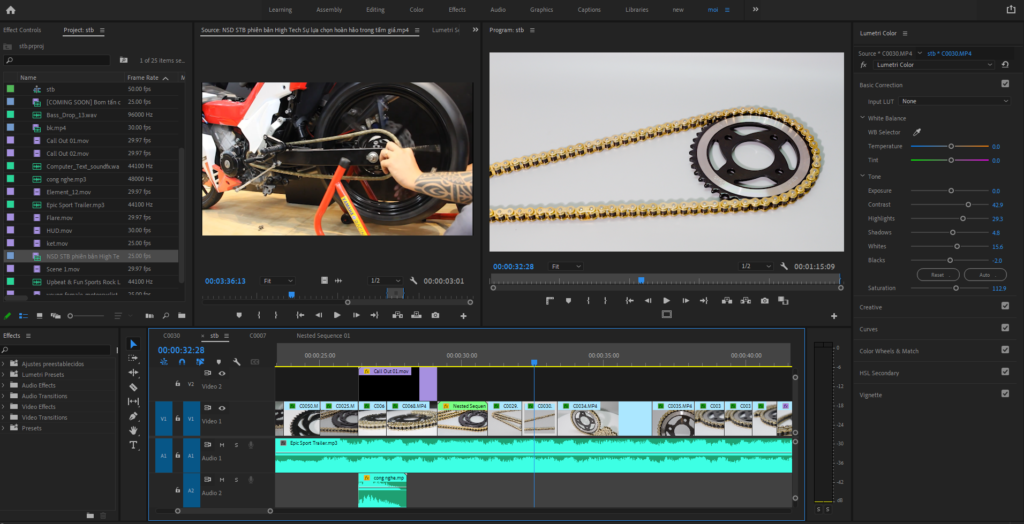Step forward one frame in Program monitor
1024x524 pixels.
685,301
